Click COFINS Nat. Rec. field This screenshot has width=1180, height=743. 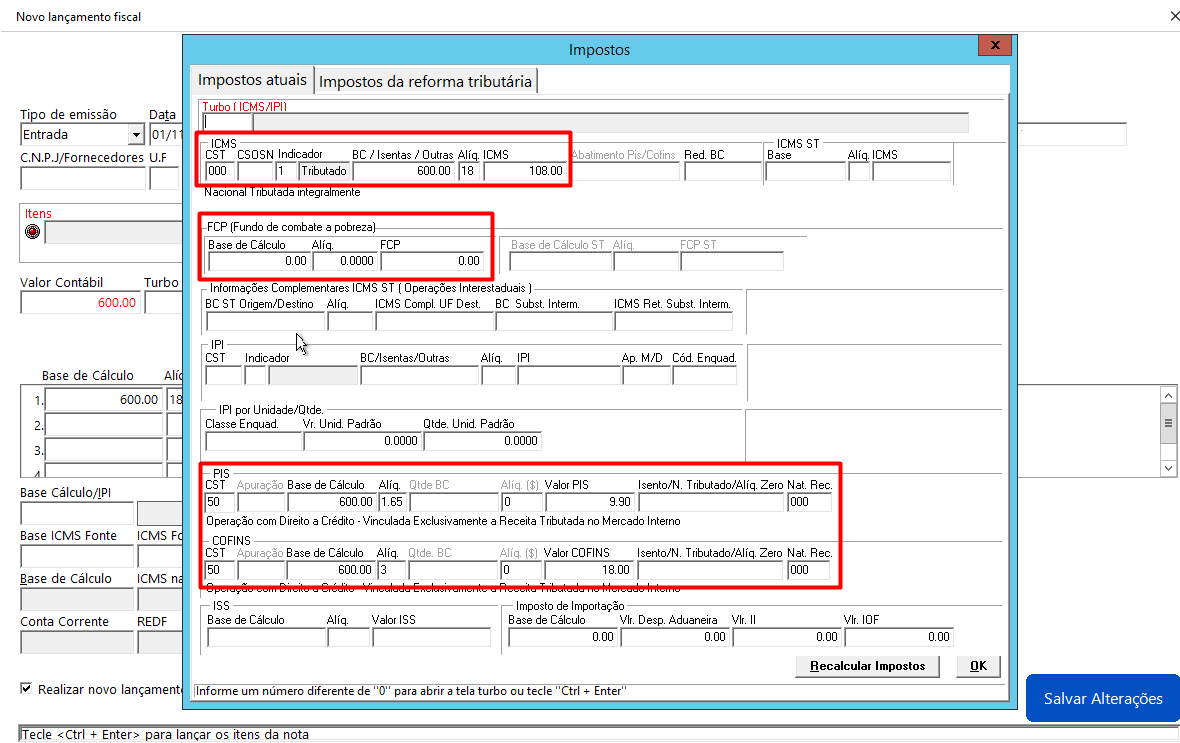(809, 570)
